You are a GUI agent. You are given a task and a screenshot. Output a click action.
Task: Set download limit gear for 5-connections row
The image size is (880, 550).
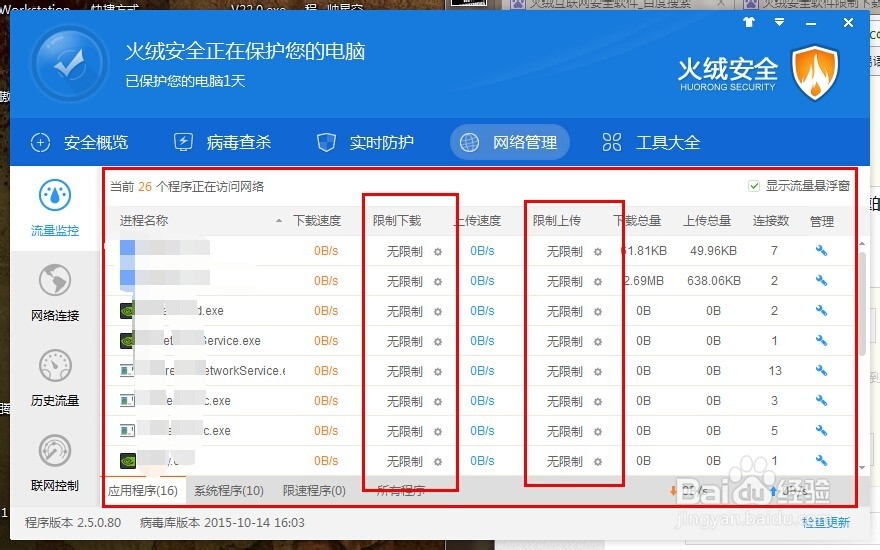click(438, 432)
